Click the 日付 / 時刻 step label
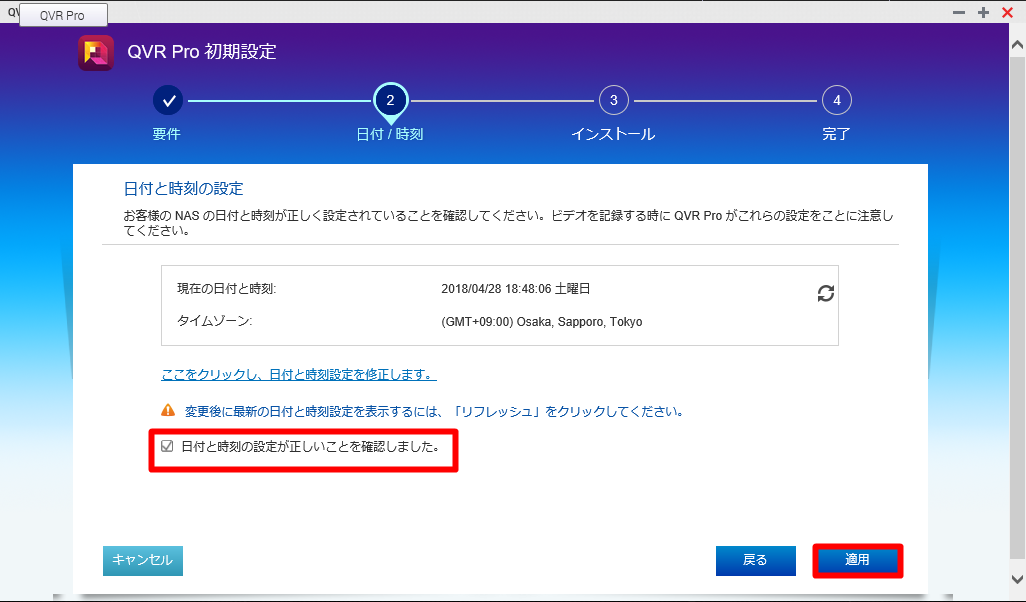The height and width of the screenshot is (602, 1026). click(390, 134)
